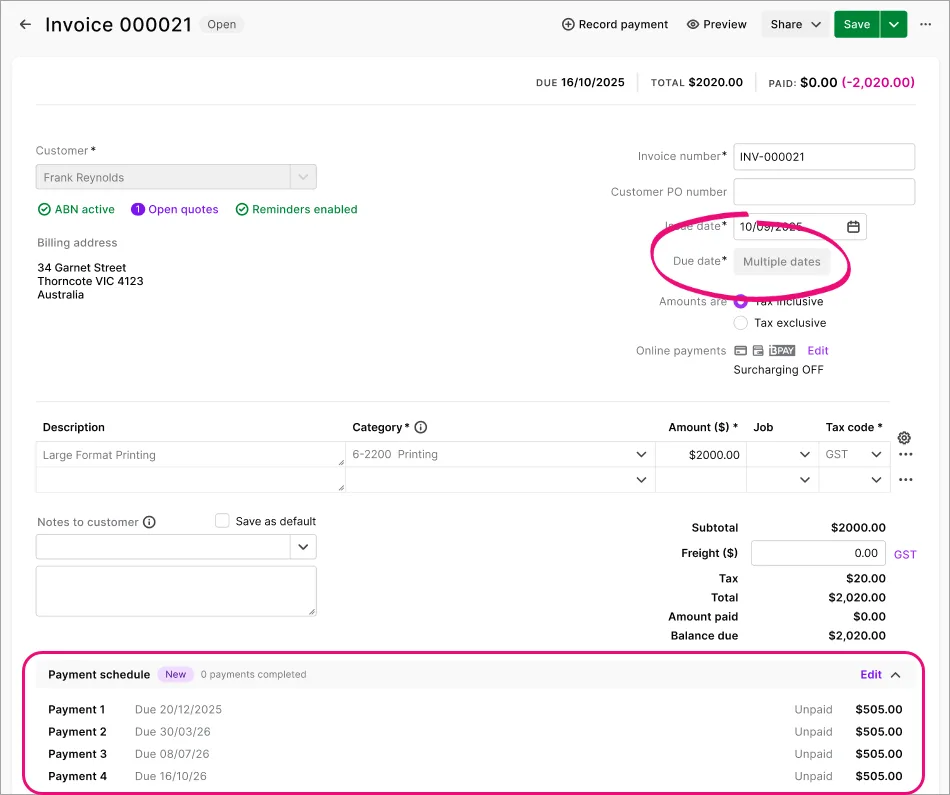The height and width of the screenshot is (795, 950).
Task: Select the Payment 1 Due 20/12/2025 row
Action: pos(475,710)
